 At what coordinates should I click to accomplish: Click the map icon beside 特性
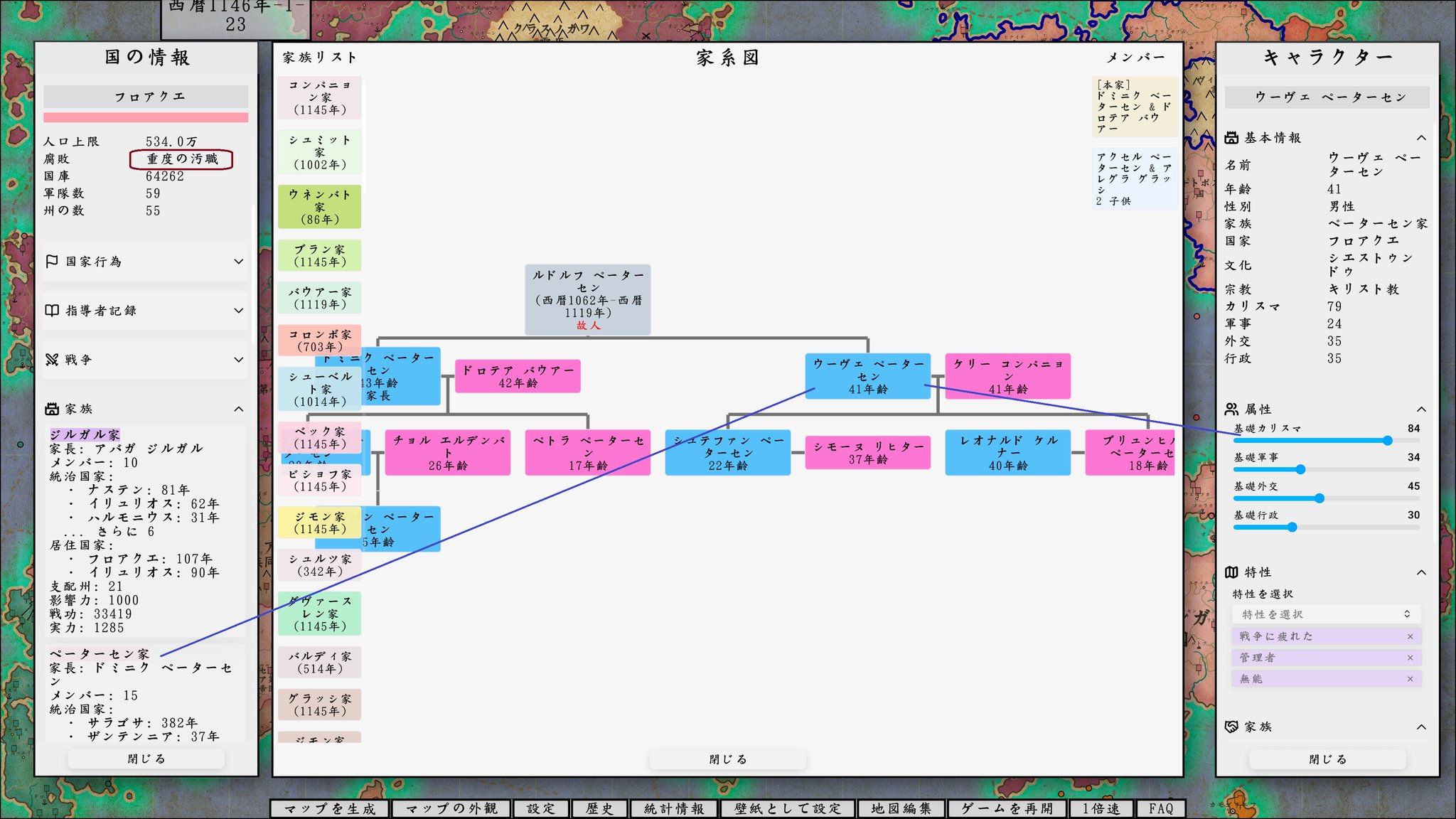1232,572
